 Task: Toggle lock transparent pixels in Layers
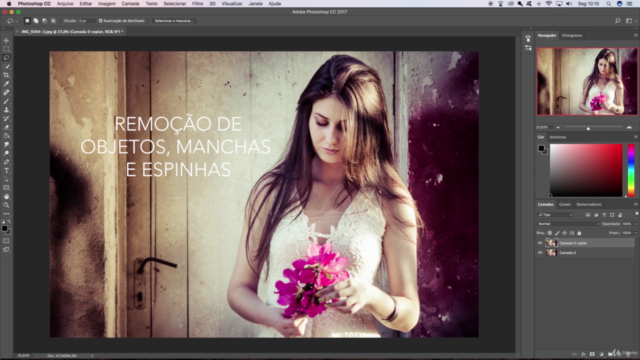(550, 233)
